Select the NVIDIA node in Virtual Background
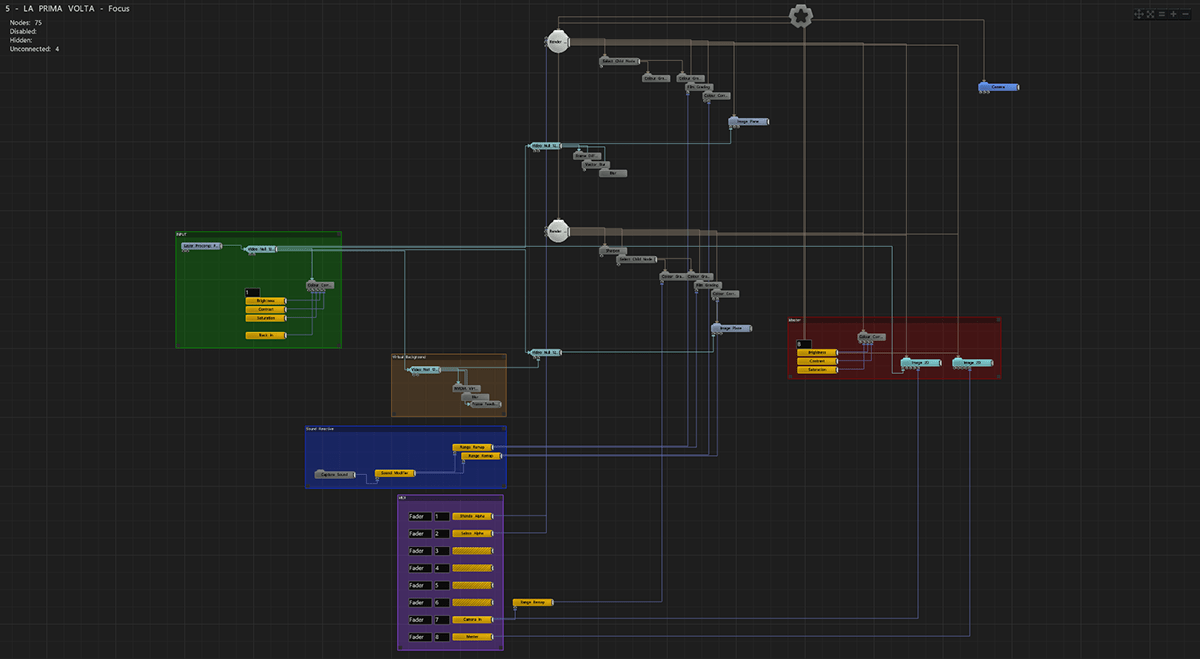The image size is (1200, 659). click(467, 387)
